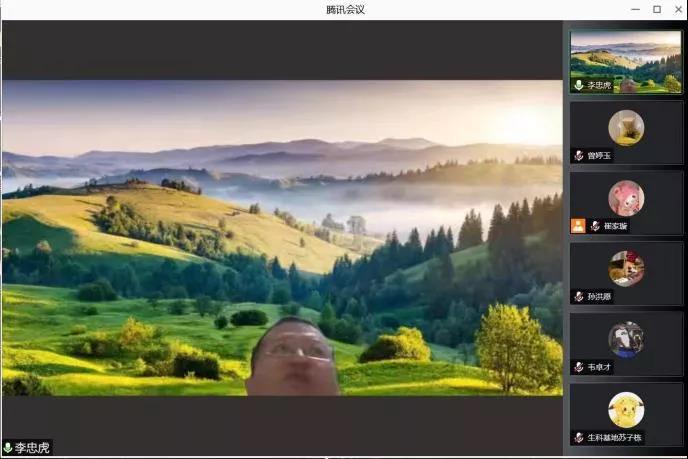Image resolution: width=688 pixels, height=459 pixels.
Task: Click the microphone icon in 李忠虎's sidebar thumbnail
Action: [x=578, y=85]
